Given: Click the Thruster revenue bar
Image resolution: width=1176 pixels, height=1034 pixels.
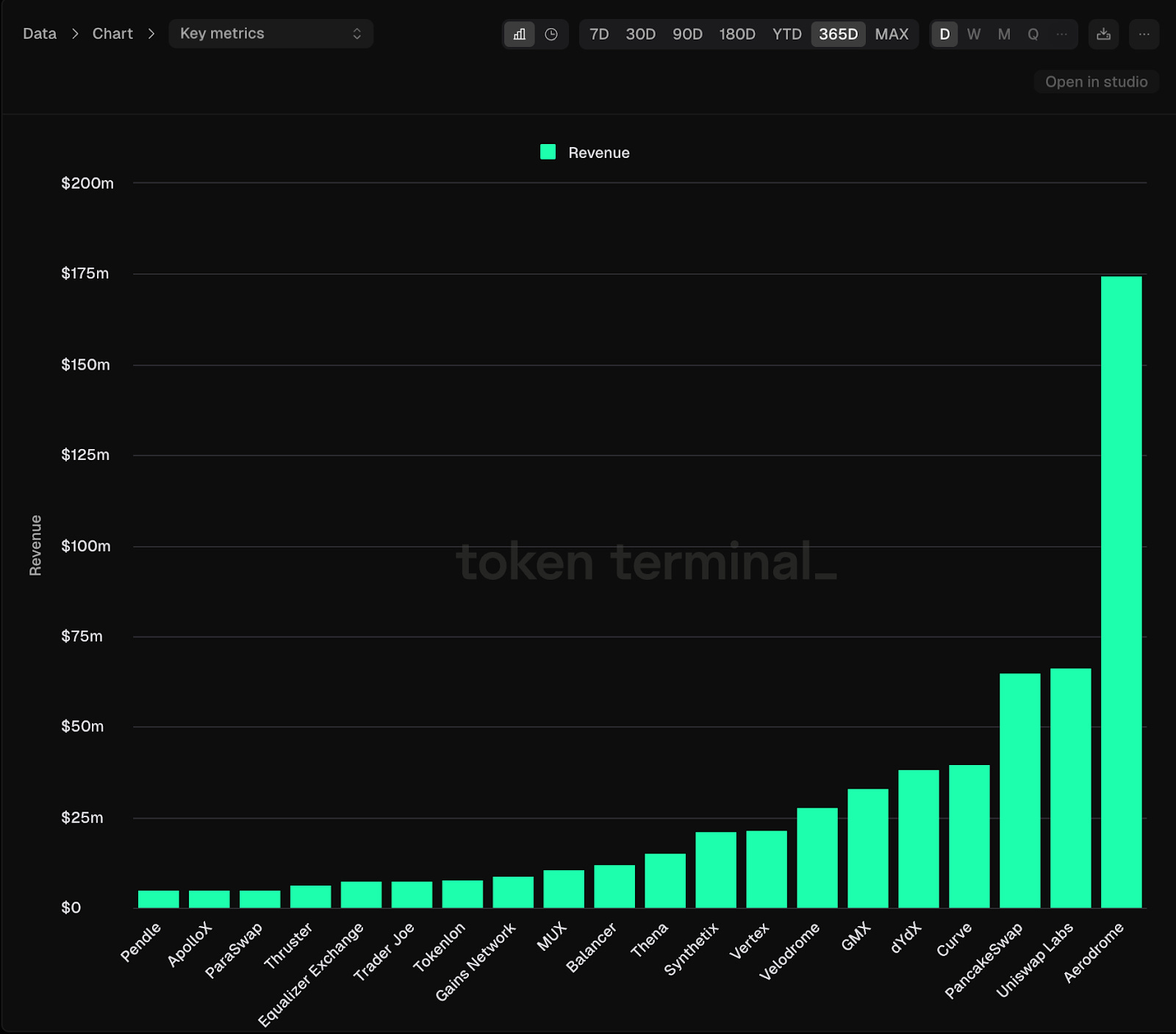Looking at the screenshot, I should [x=310, y=897].
